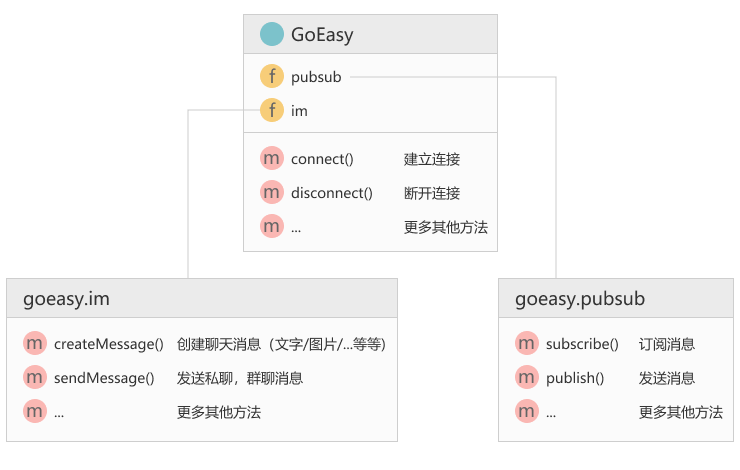The height and width of the screenshot is (470, 740).
Task: Click the m method icon beside subscribe()
Action: (527, 343)
